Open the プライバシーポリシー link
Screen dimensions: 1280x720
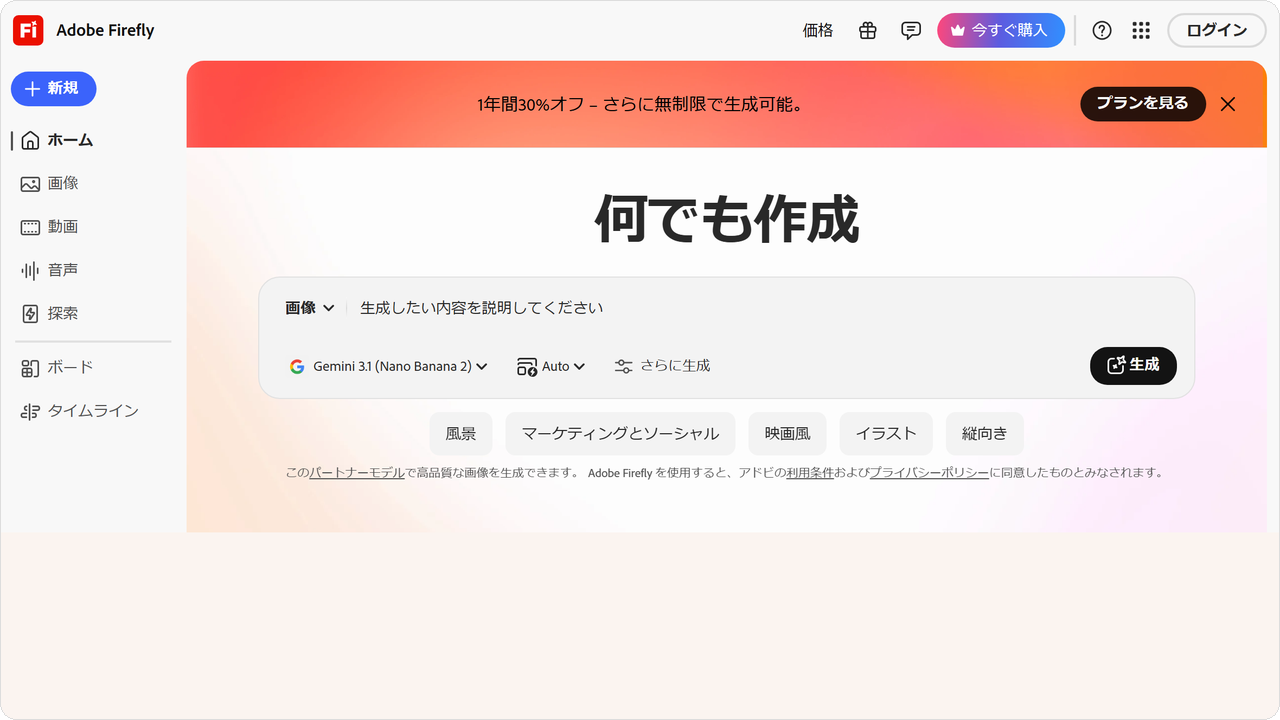(929, 473)
